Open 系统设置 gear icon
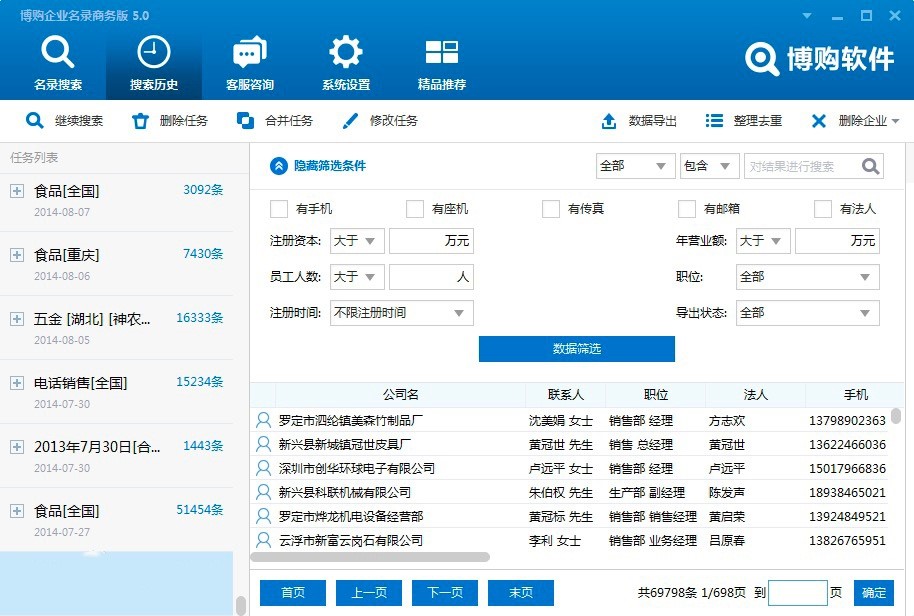 coord(345,53)
